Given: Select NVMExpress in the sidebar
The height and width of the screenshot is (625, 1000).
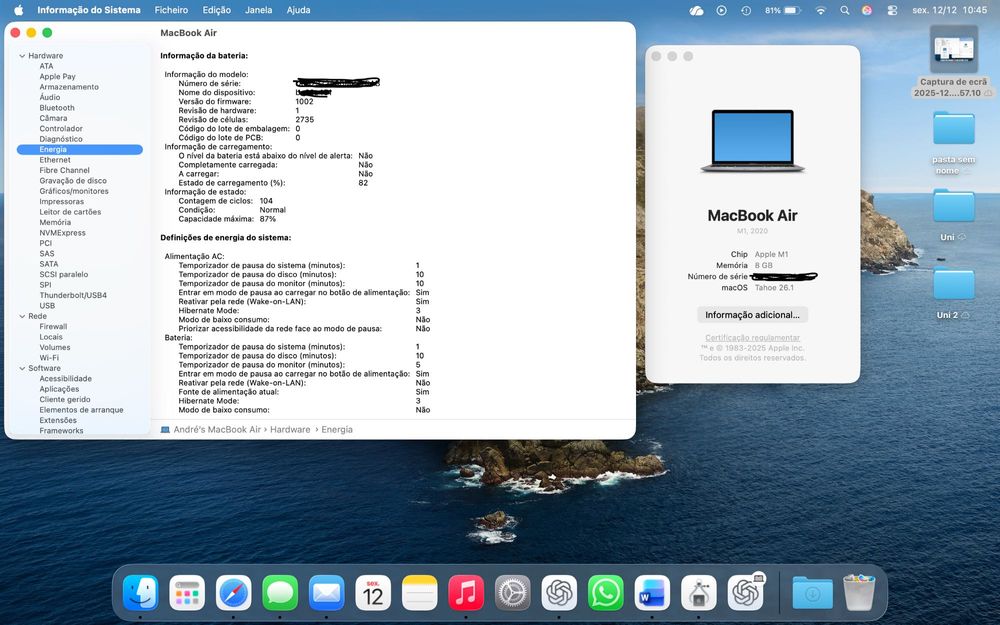Looking at the screenshot, I should pyautogui.click(x=62, y=233).
